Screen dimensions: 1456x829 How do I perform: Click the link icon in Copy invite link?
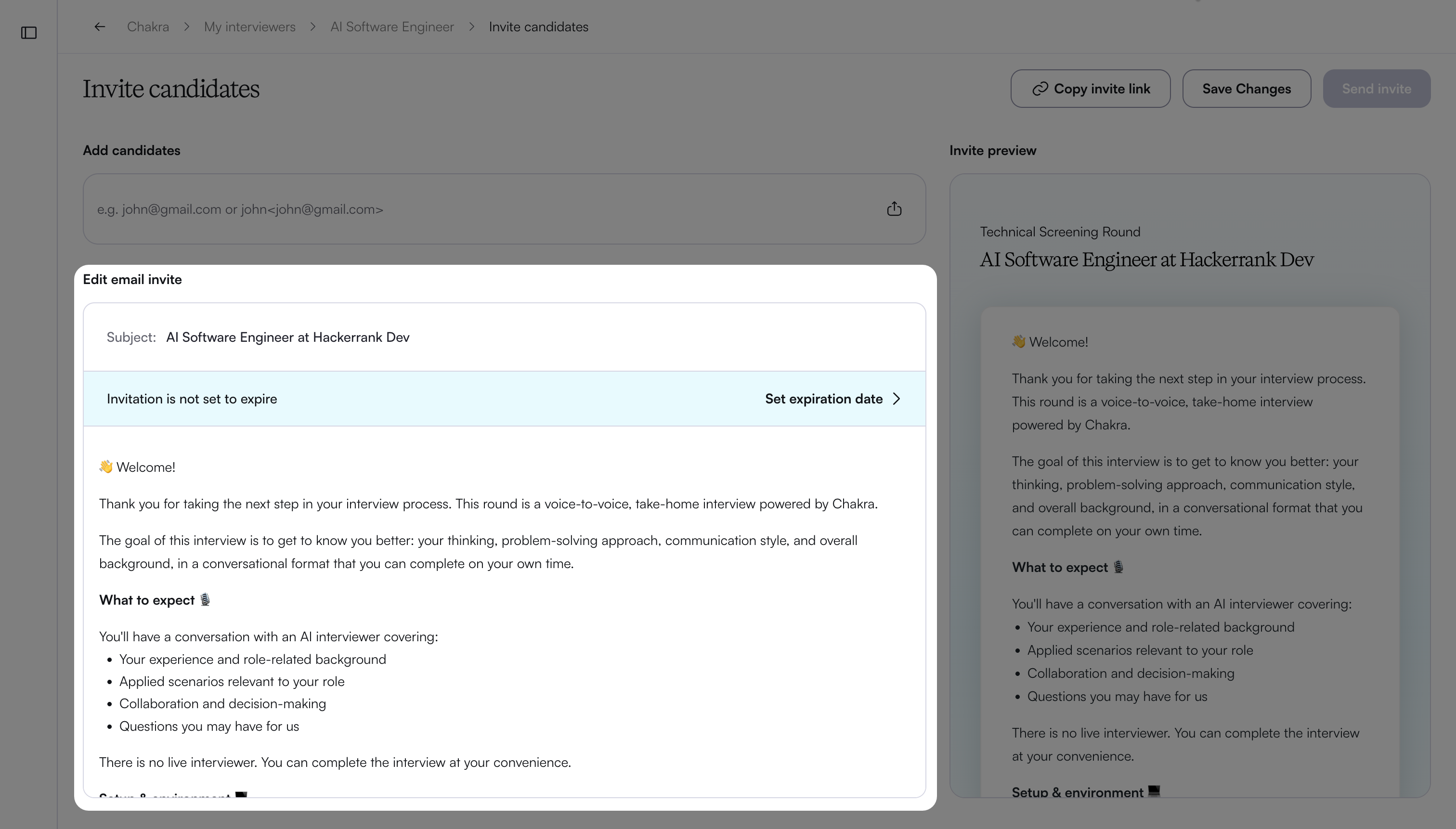1040,89
